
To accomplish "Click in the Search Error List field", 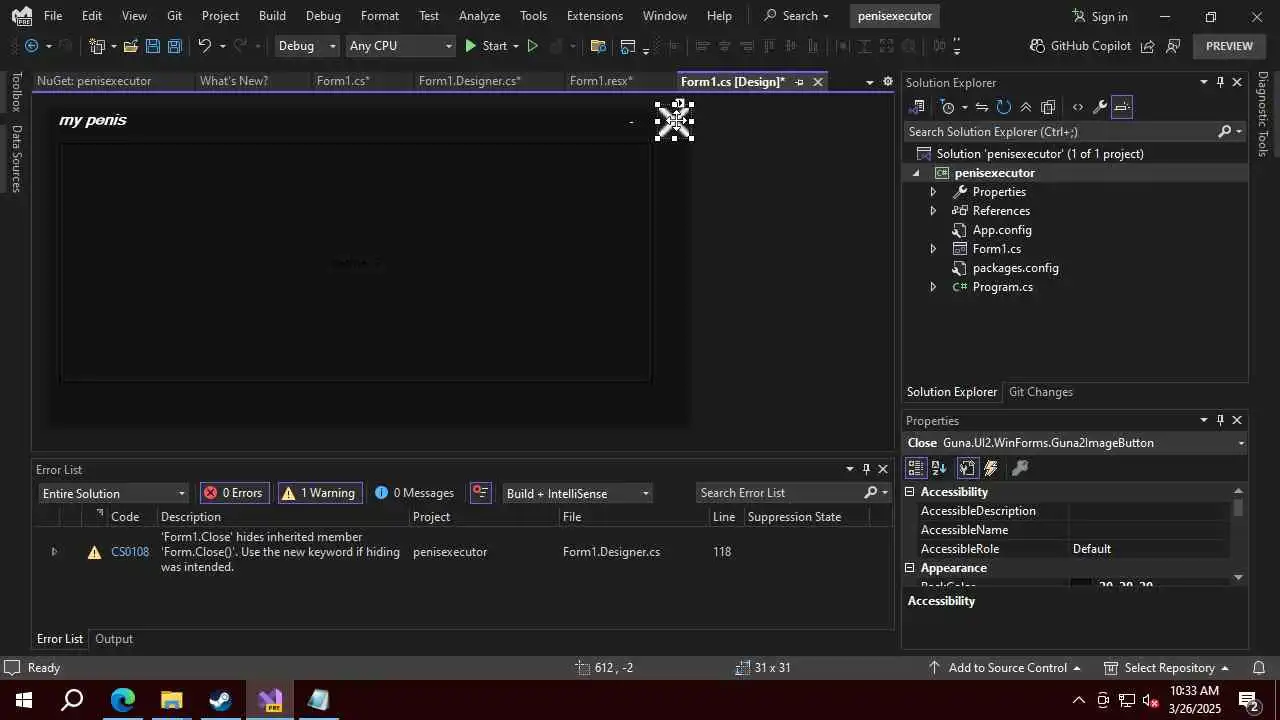I will click(x=778, y=493).
